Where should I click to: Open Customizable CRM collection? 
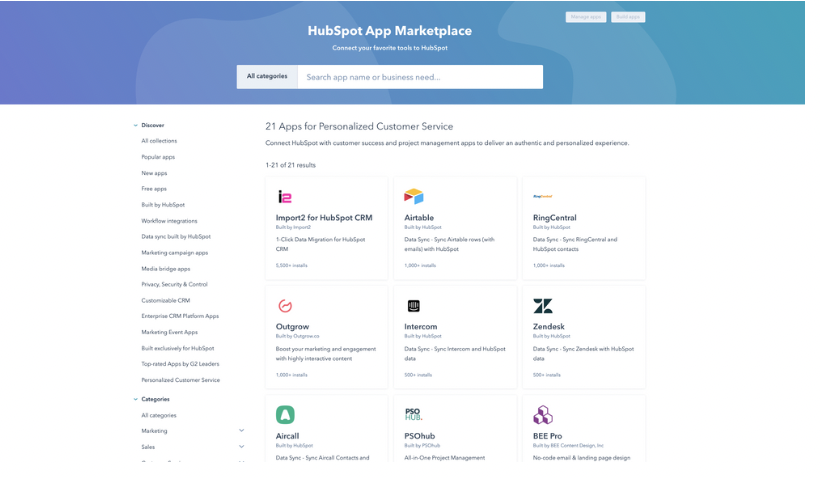tap(166, 301)
